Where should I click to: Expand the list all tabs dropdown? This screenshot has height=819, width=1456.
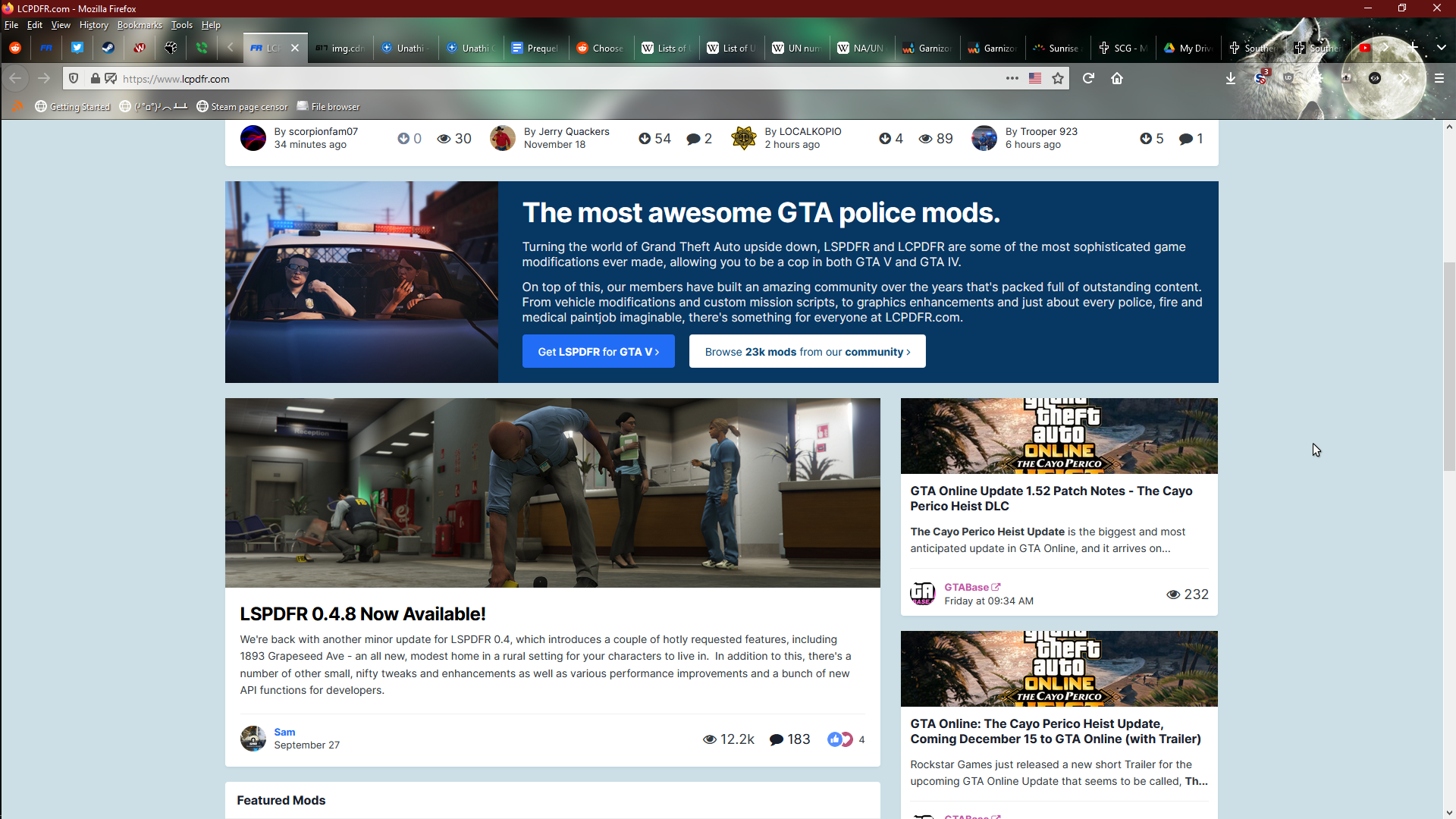point(1441,47)
